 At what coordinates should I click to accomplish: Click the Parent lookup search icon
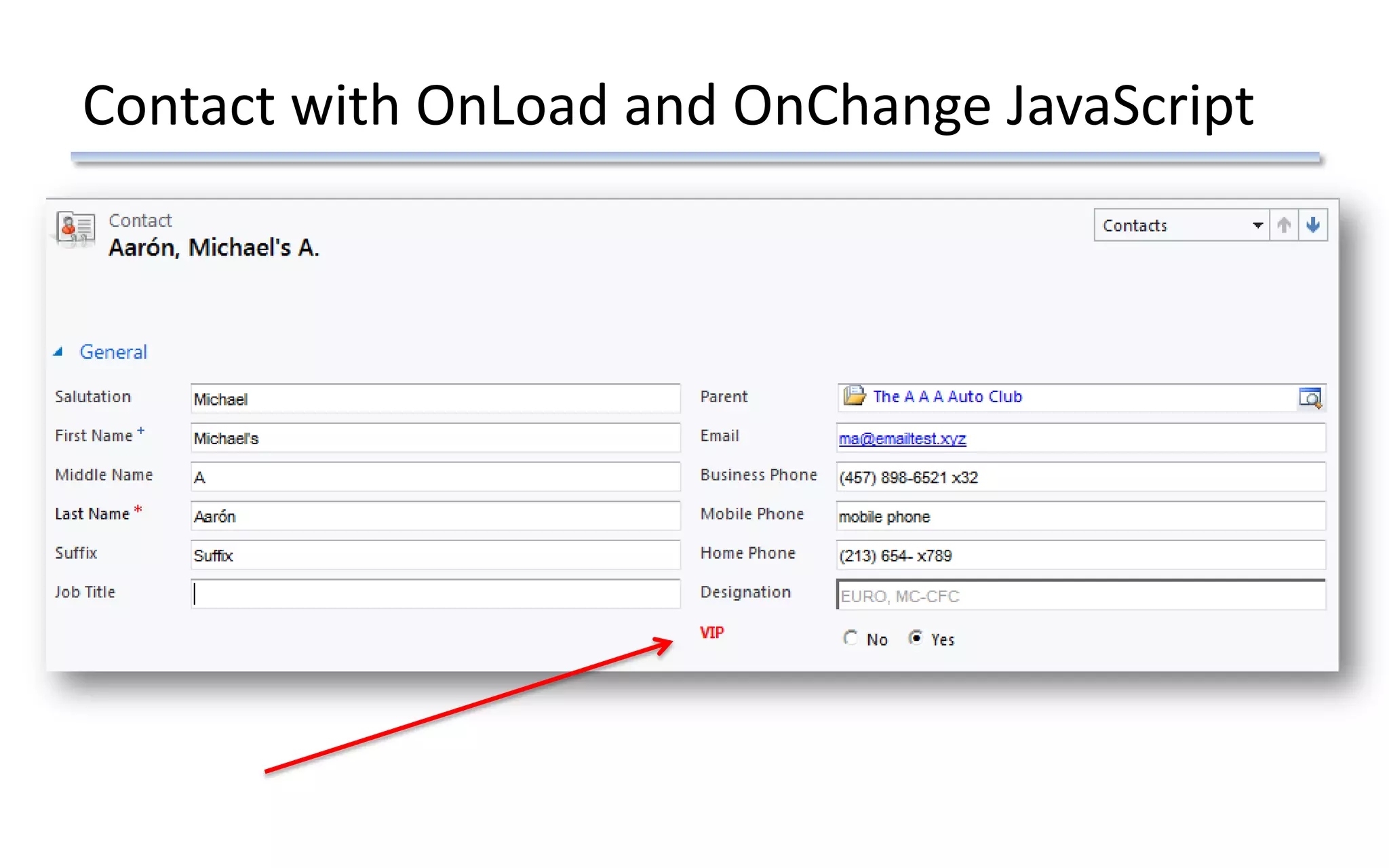point(1310,397)
